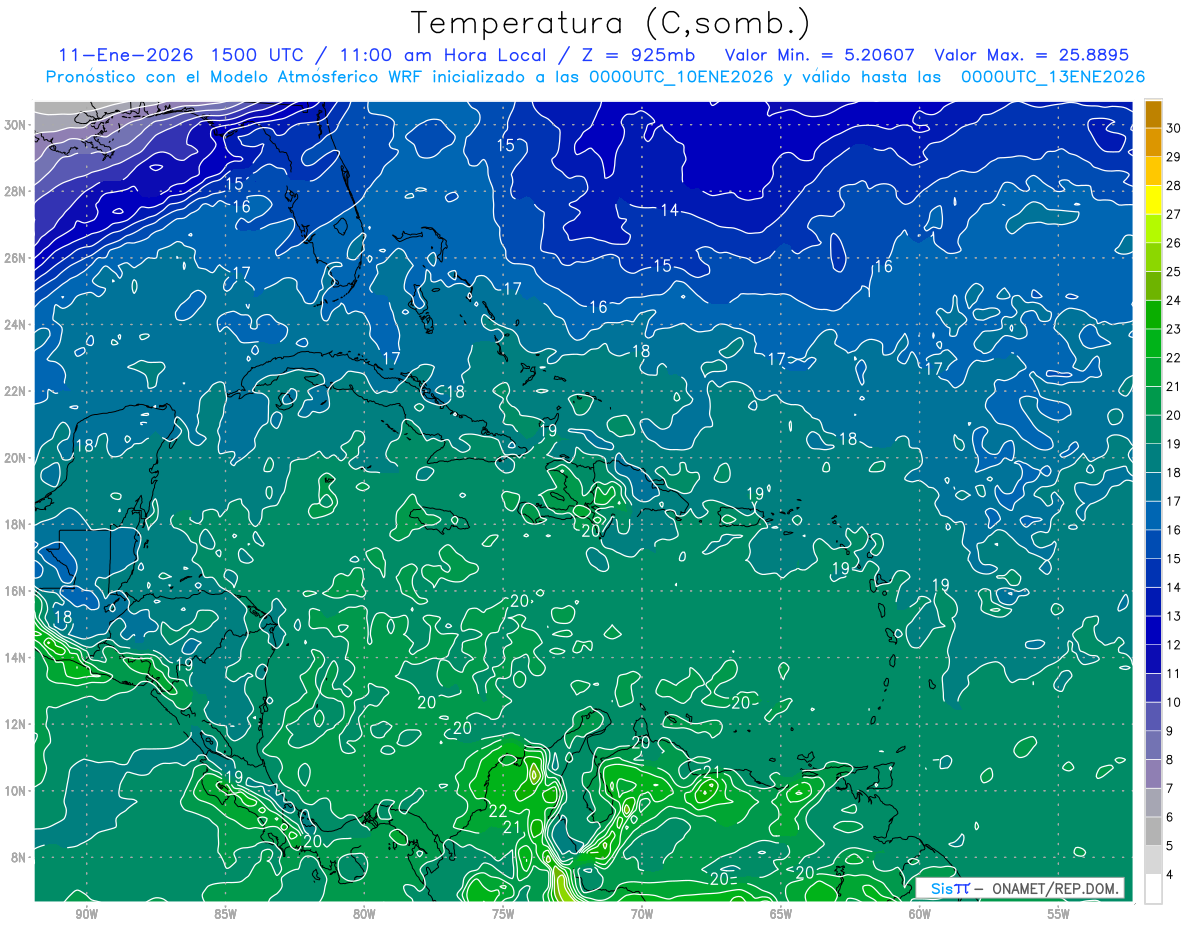Click the purple swatch between 7 and 8
Screen dimensions: 1200x927
[1153, 774]
